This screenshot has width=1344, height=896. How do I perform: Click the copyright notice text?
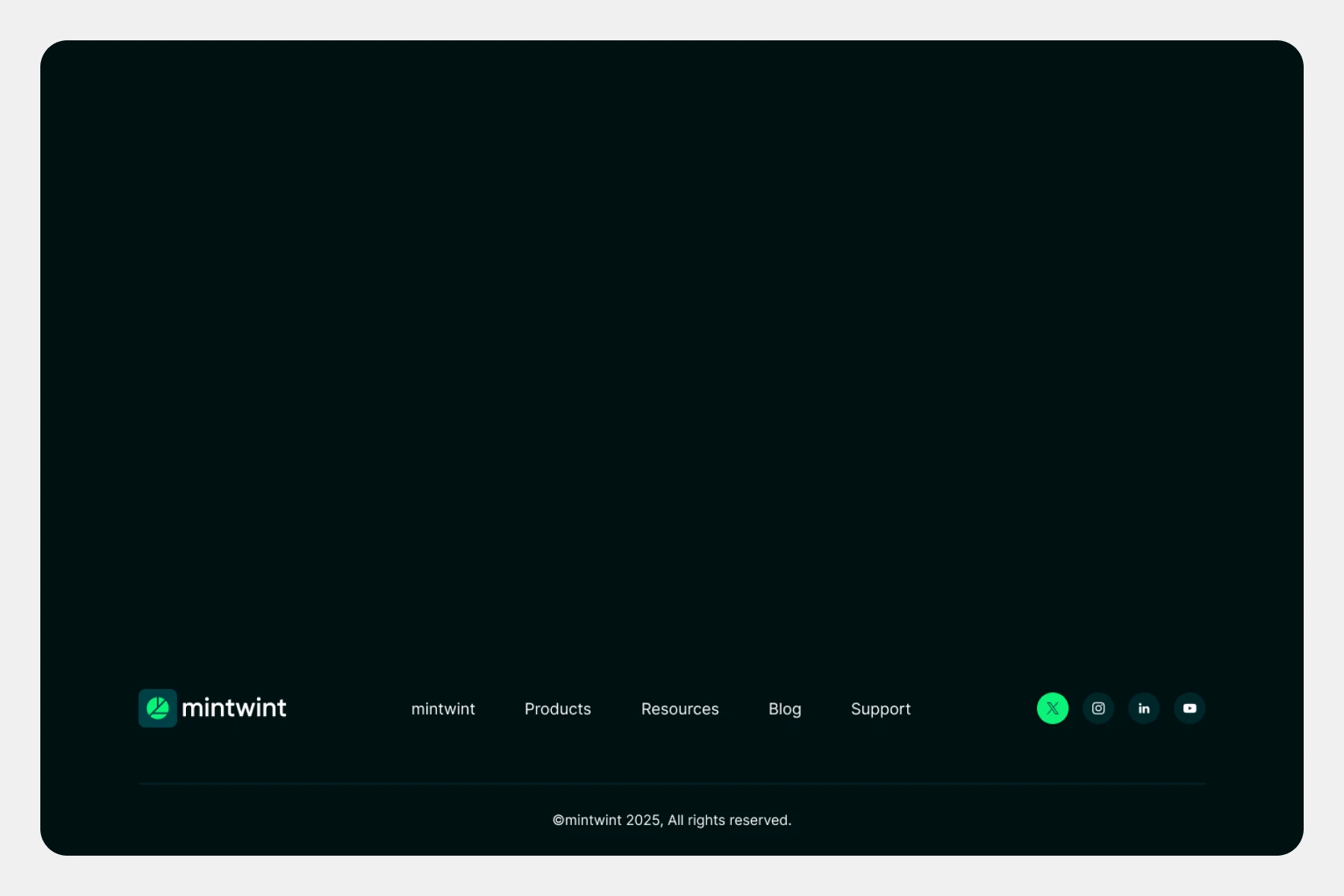click(x=672, y=820)
